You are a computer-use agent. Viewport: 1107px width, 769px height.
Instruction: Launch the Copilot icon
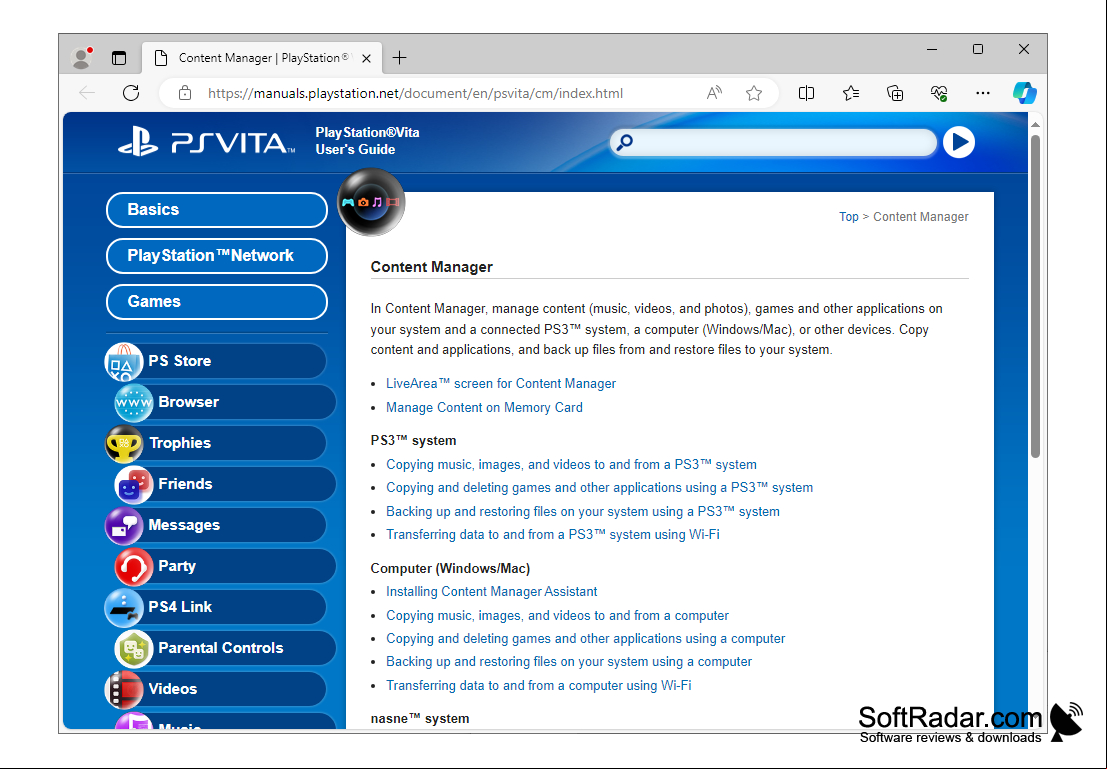tap(1024, 93)
